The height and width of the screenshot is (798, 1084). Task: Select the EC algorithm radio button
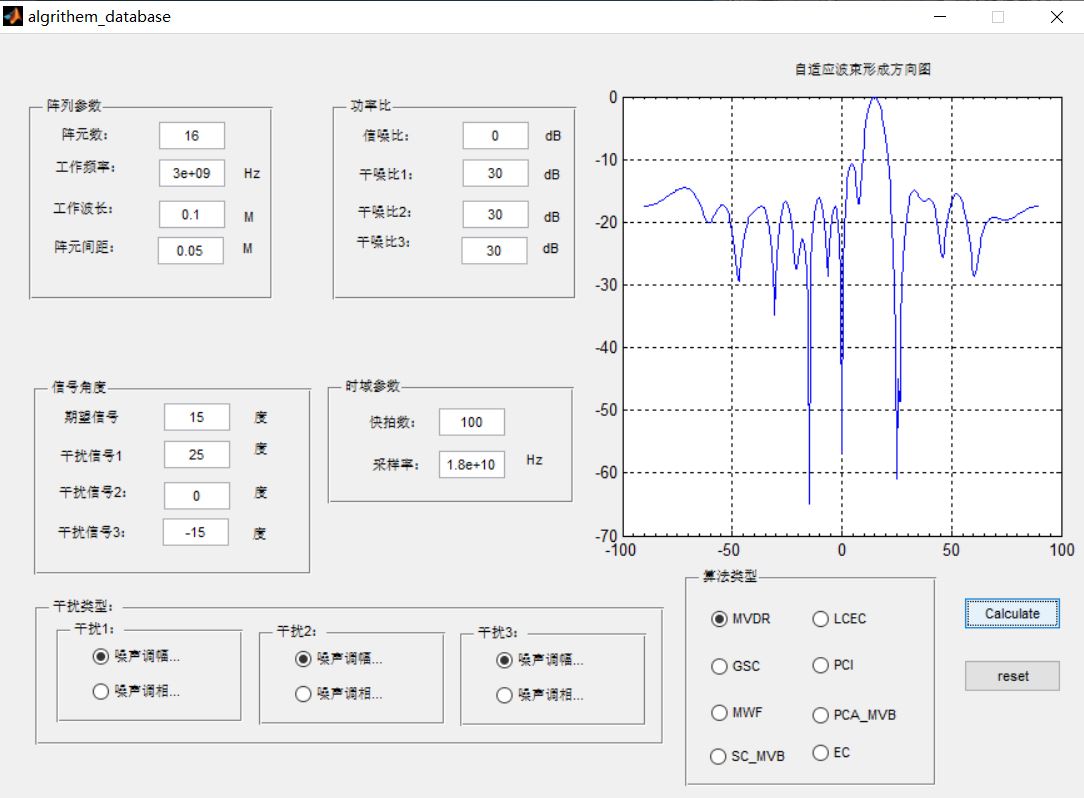click(831, 752)
